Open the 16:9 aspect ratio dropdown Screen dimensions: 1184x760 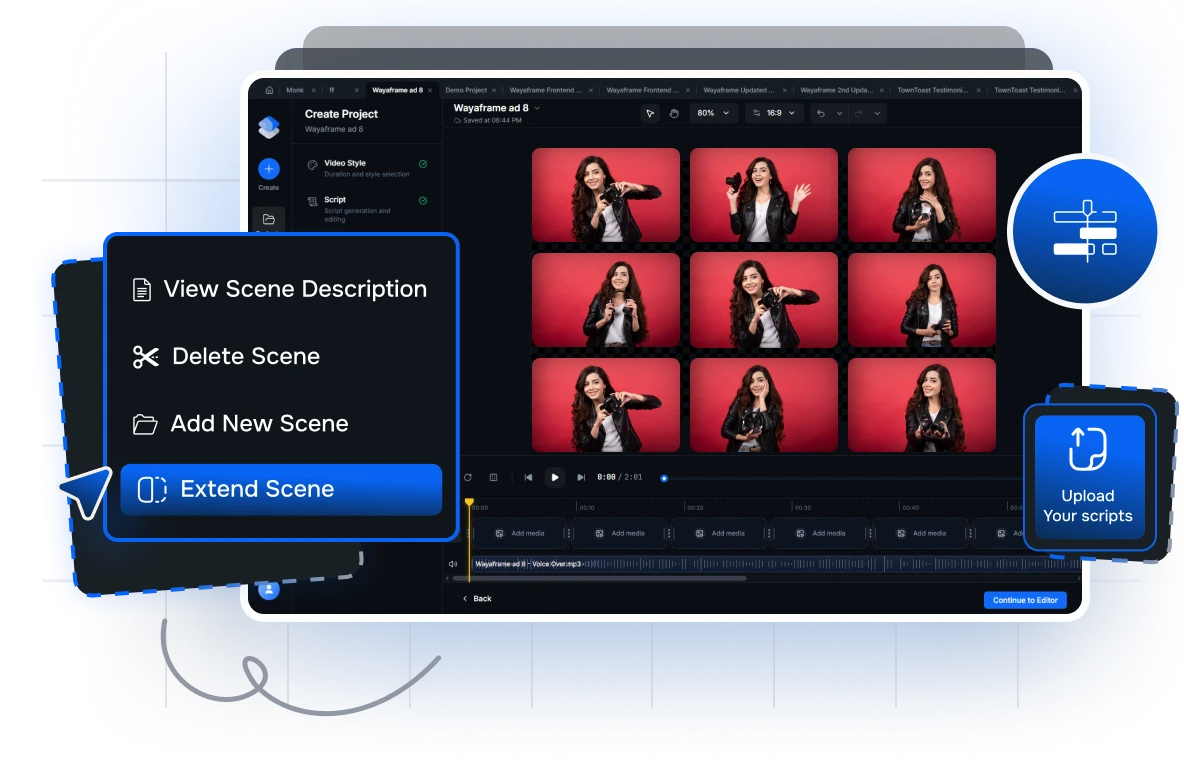coord(775,113)
